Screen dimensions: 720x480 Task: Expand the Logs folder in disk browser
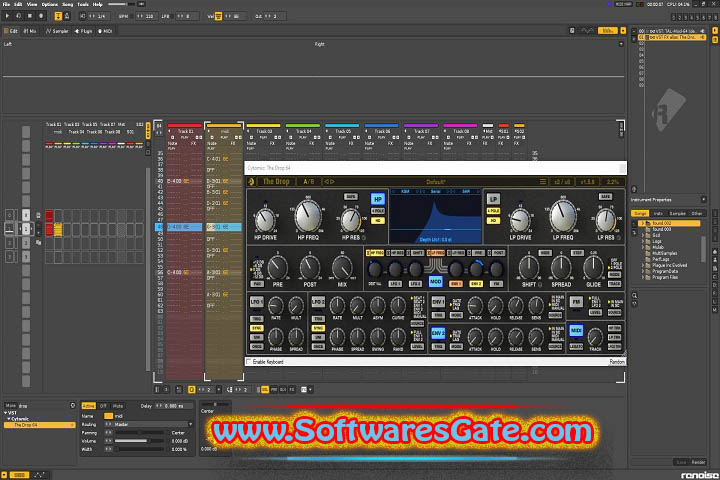click(643, 241)
